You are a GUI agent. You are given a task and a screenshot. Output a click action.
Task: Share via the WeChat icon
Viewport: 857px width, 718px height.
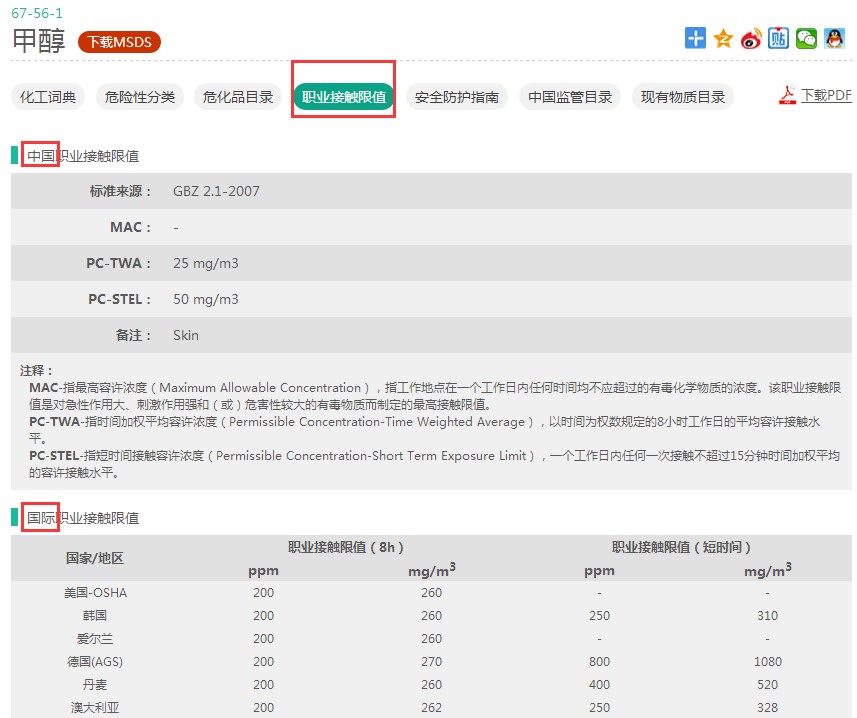click(x=806, y=38)
